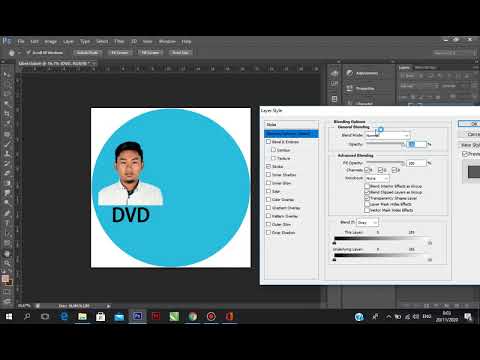Select the Brush tool

pyautogui.click(x=7, y=144)
